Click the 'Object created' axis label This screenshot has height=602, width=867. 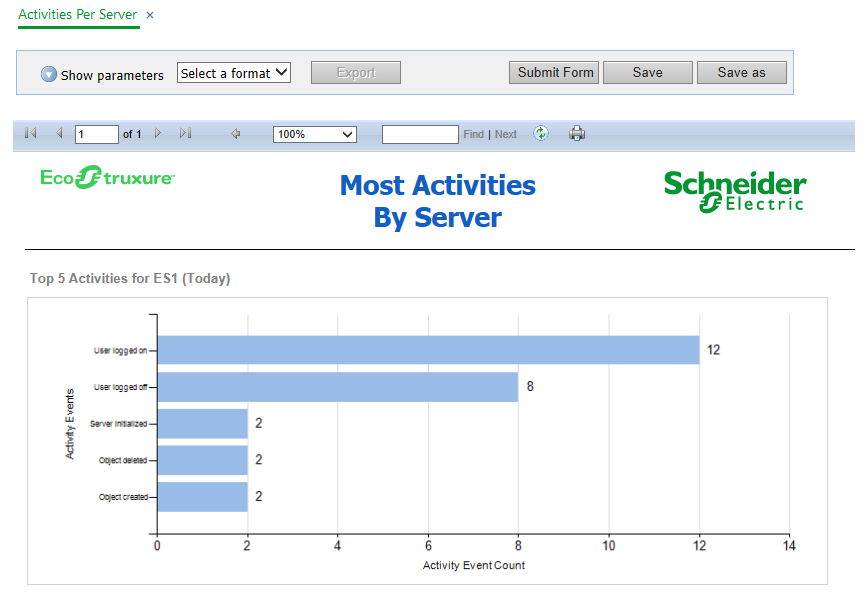click(123, 497)
